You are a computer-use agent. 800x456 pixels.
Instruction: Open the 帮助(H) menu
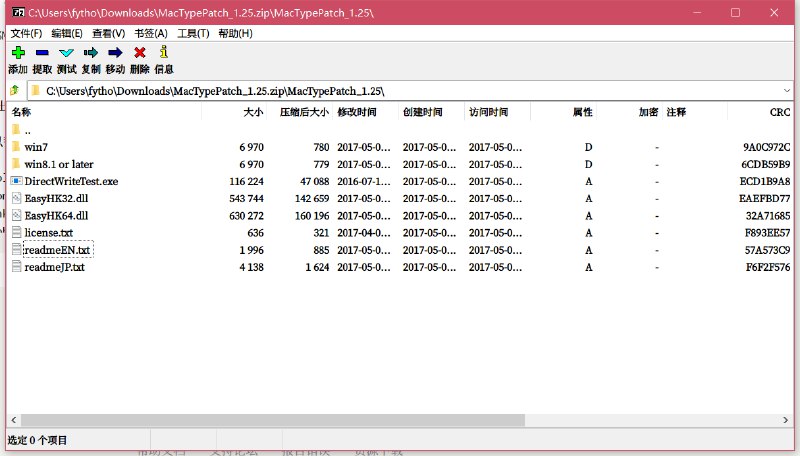[x=235, y=34]
